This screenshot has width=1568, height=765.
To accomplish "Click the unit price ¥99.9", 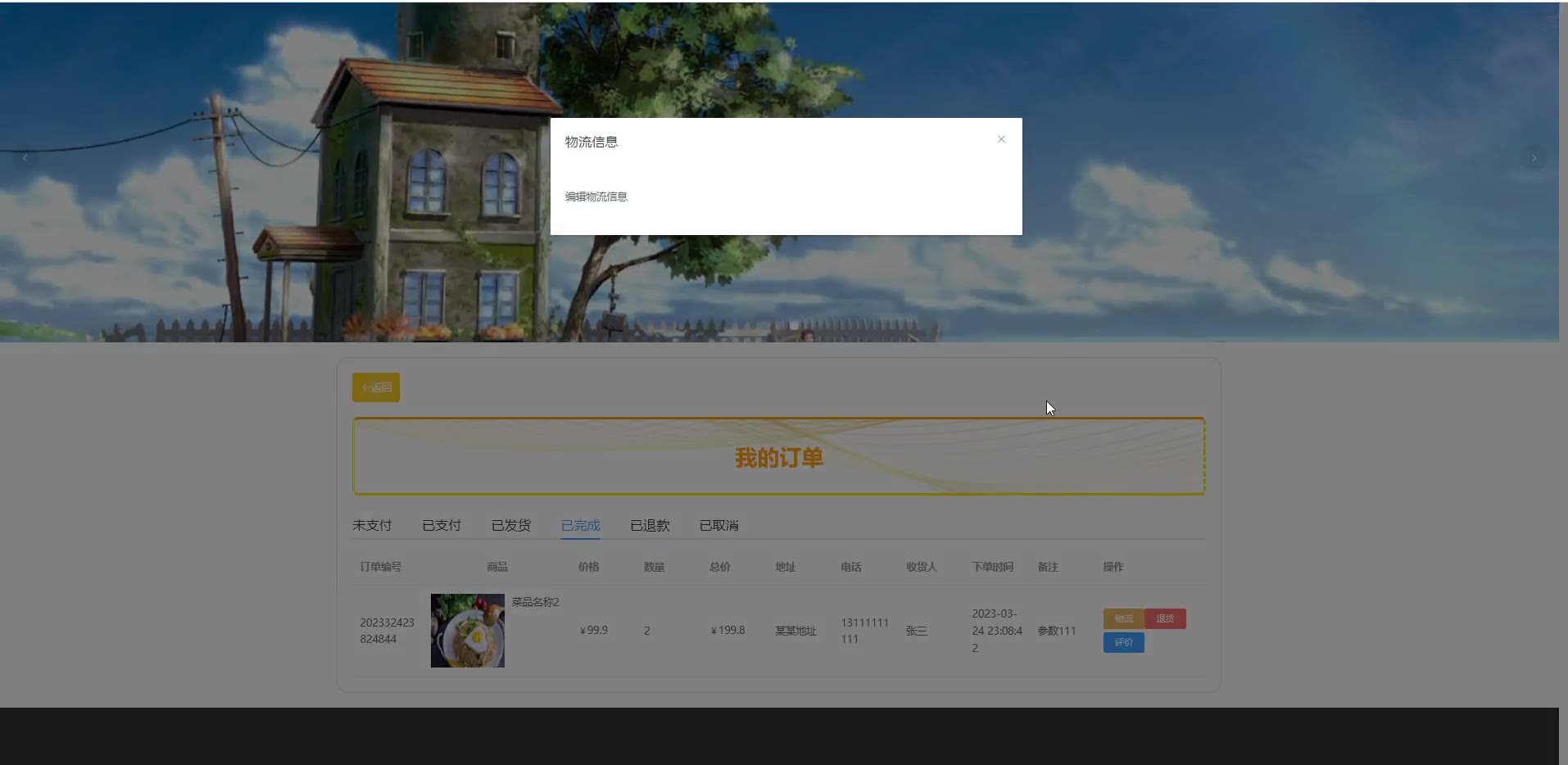I will click(594, 631).
